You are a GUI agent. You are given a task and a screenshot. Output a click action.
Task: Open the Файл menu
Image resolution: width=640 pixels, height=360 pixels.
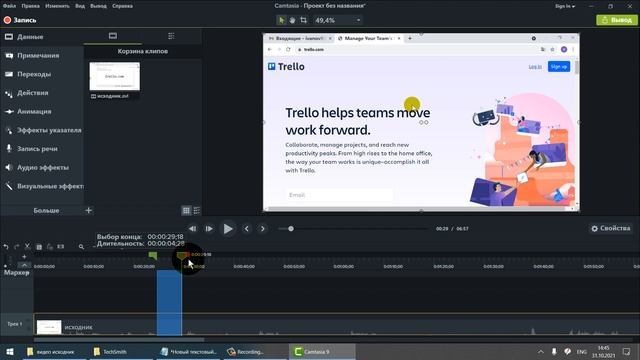point(9,6)
